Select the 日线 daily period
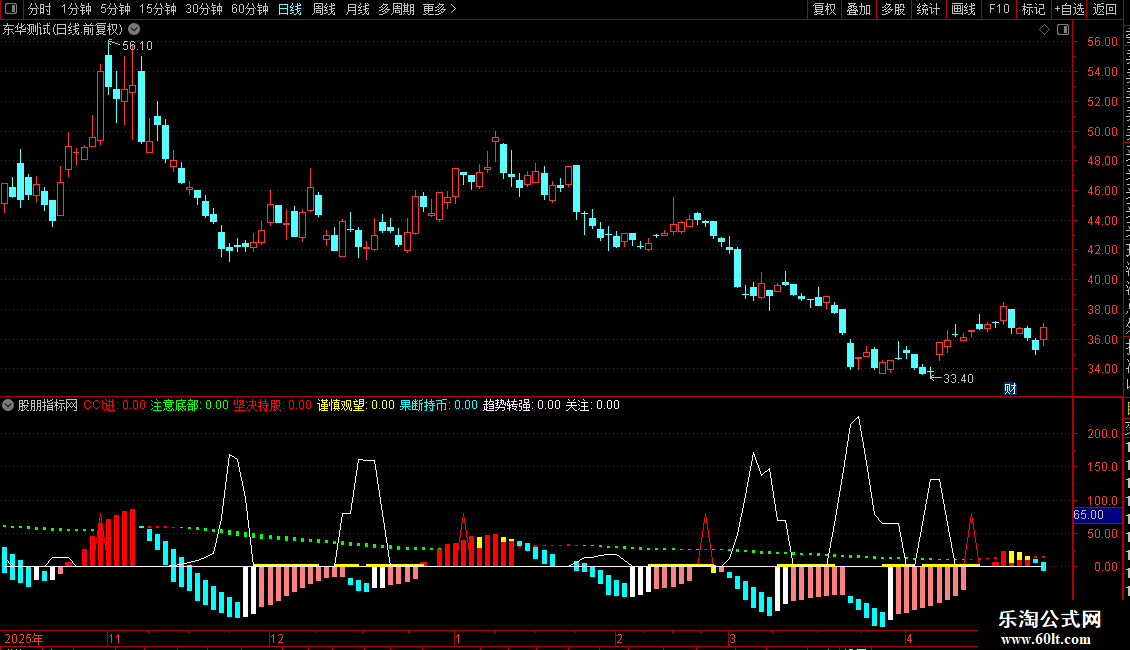Screen dimensions: 1130x650 pos(290,9)
